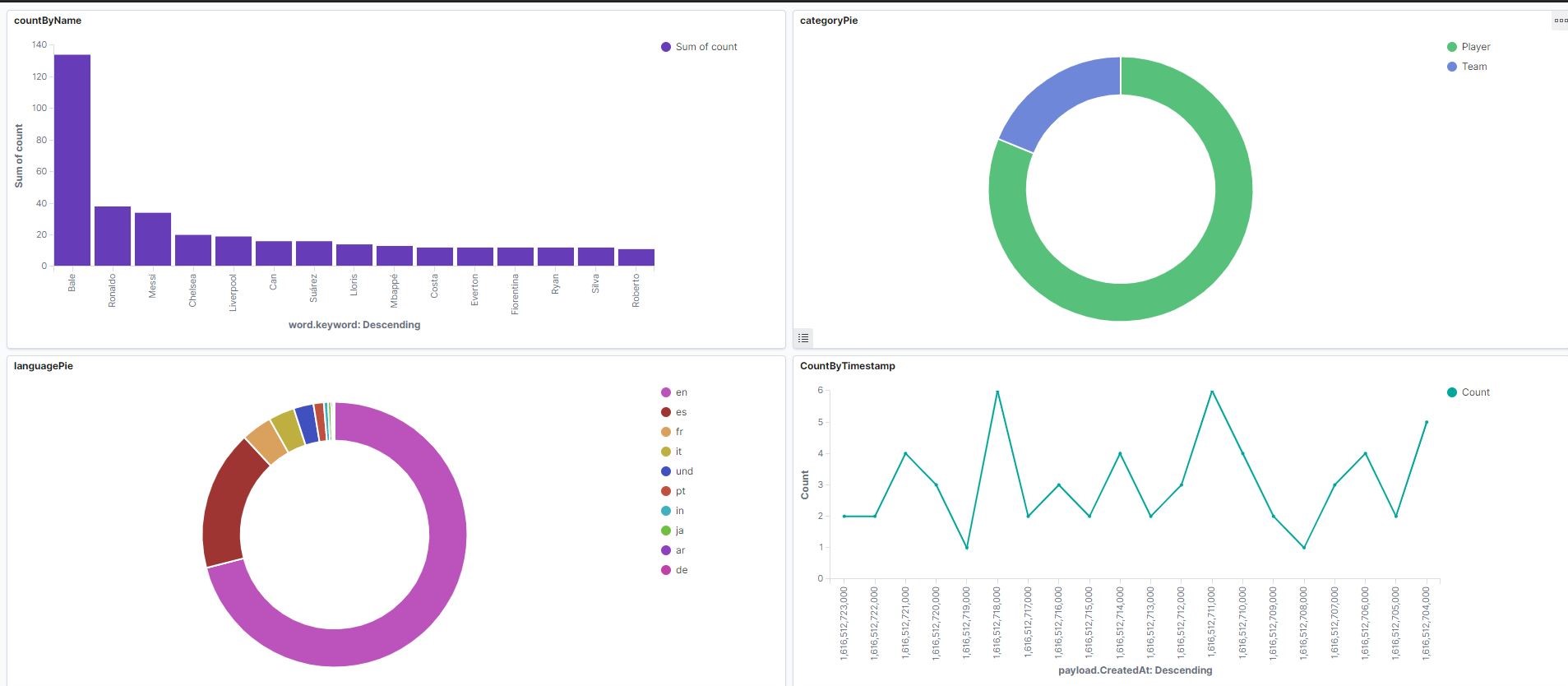Select the 'ja' language legend item
This screenshot has height=686, width=1568.
[673, 531]
